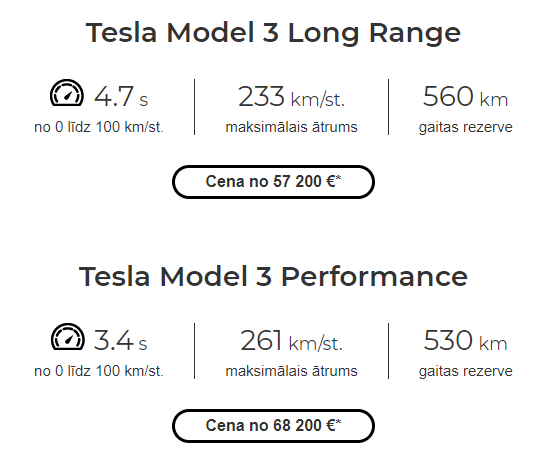Click the asterisk on the 68 200 € price

338,422
